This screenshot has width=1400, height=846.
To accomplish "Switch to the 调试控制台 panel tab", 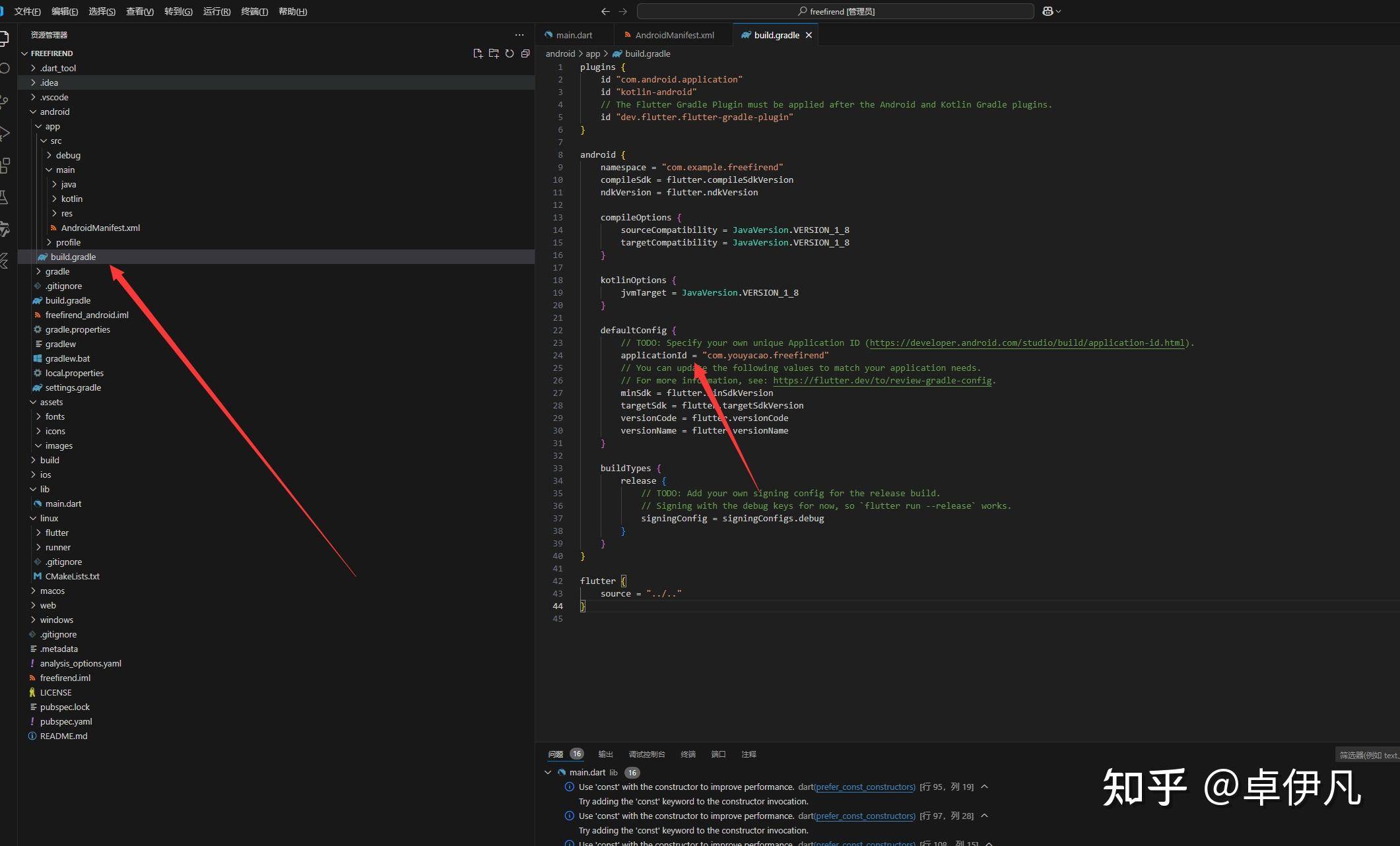I will click(647, 754).
